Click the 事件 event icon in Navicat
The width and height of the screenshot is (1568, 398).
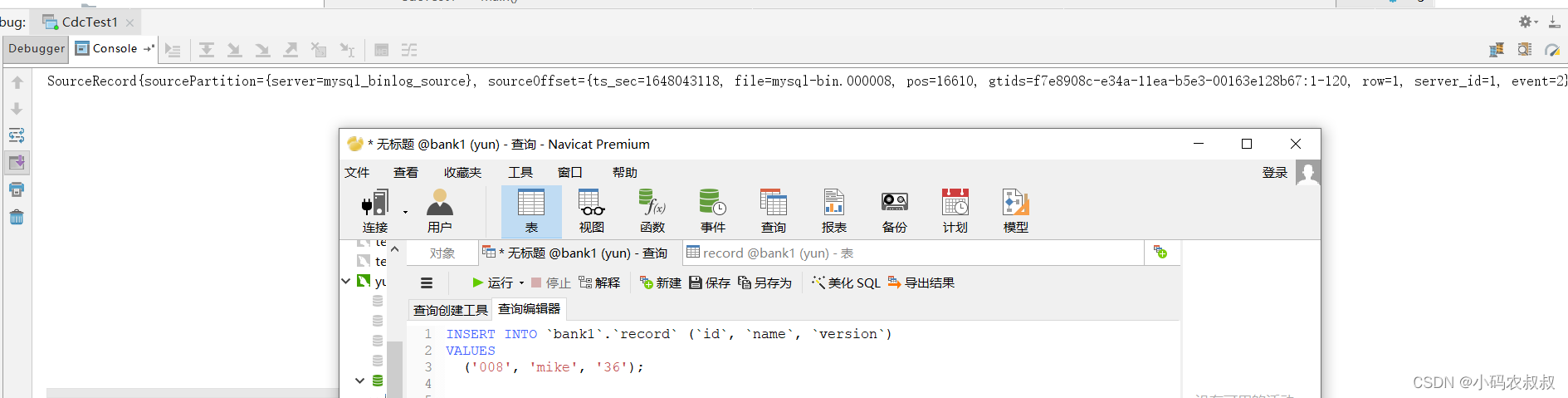[713, 211]
